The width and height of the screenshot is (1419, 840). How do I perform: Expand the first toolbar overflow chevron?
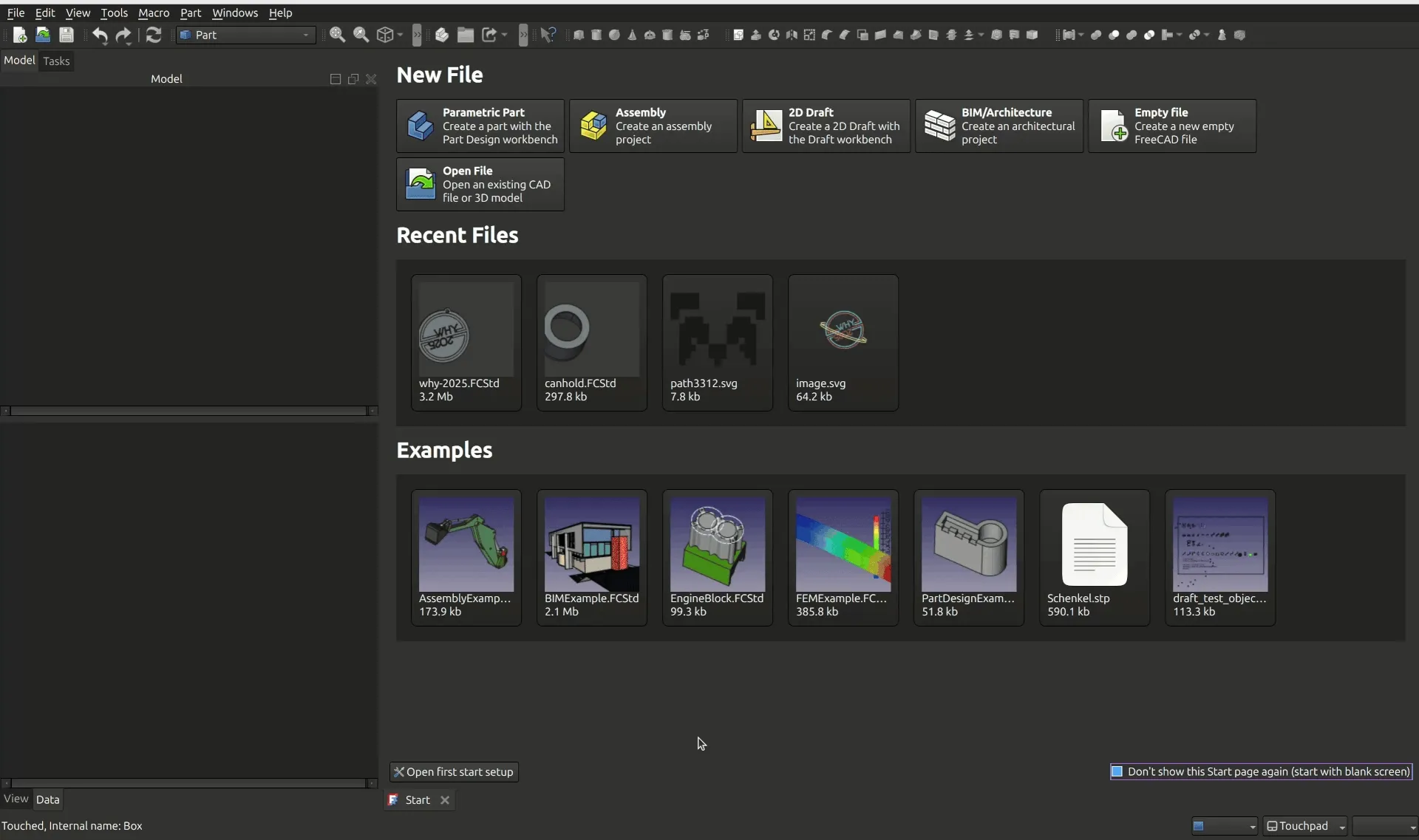(x=417, y=35)
